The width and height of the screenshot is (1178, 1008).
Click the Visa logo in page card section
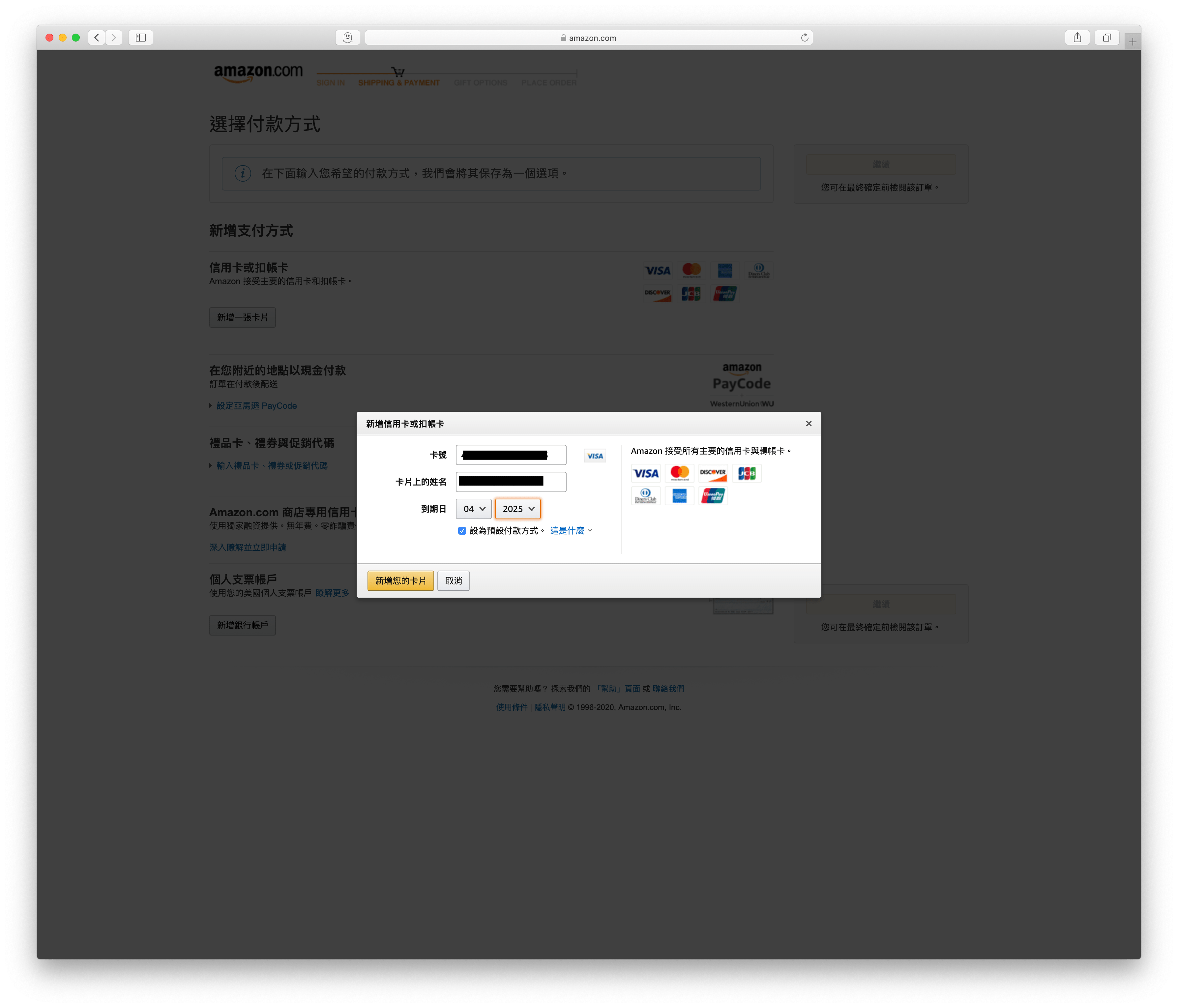658,271
